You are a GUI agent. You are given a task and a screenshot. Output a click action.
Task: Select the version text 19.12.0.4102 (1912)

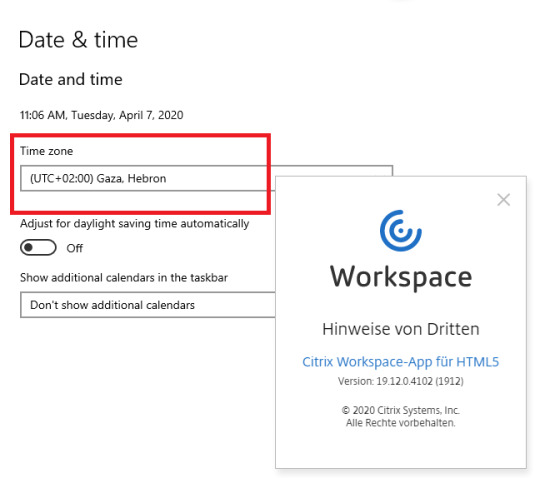(401, 382)
